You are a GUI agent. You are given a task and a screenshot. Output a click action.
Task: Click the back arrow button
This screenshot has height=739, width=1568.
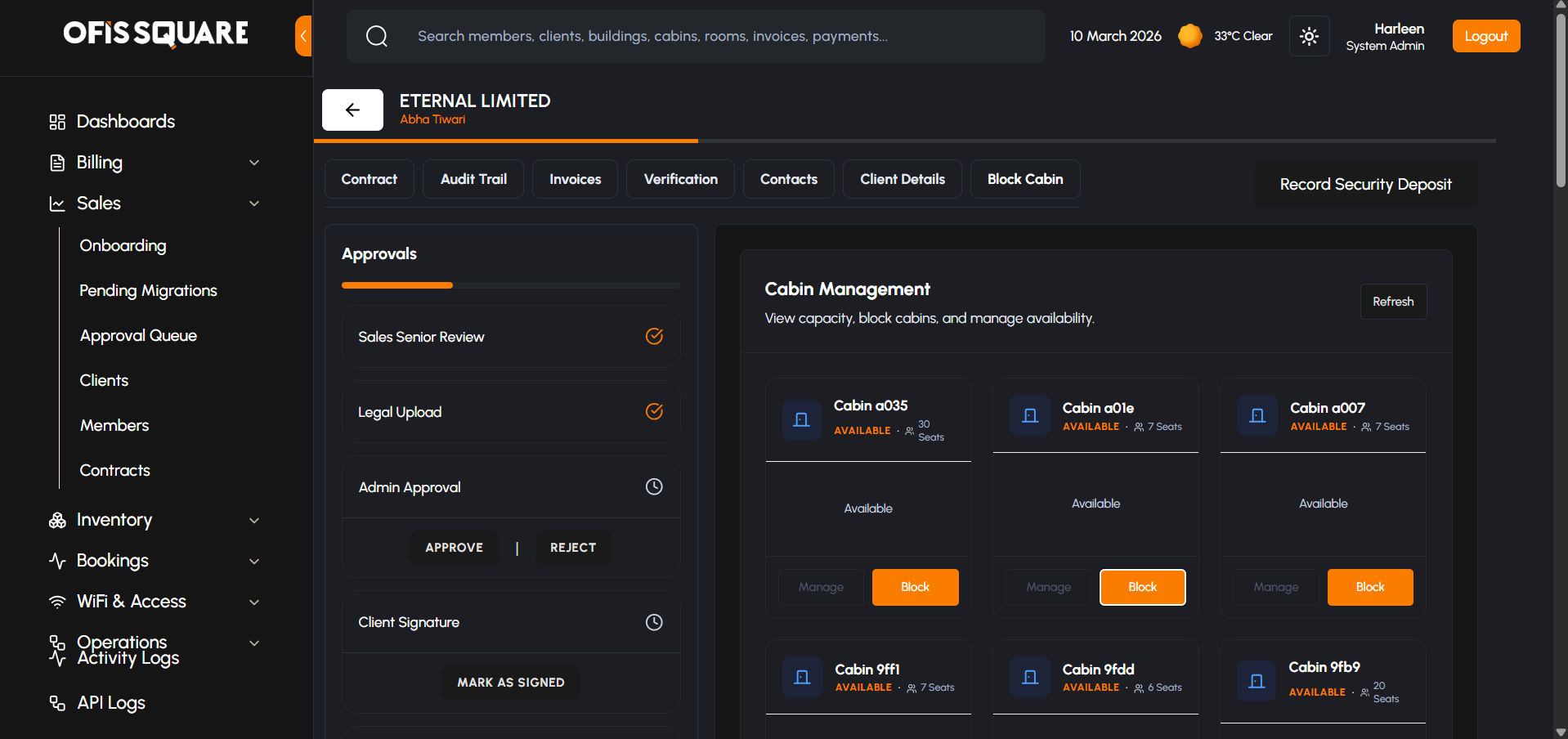352,110
